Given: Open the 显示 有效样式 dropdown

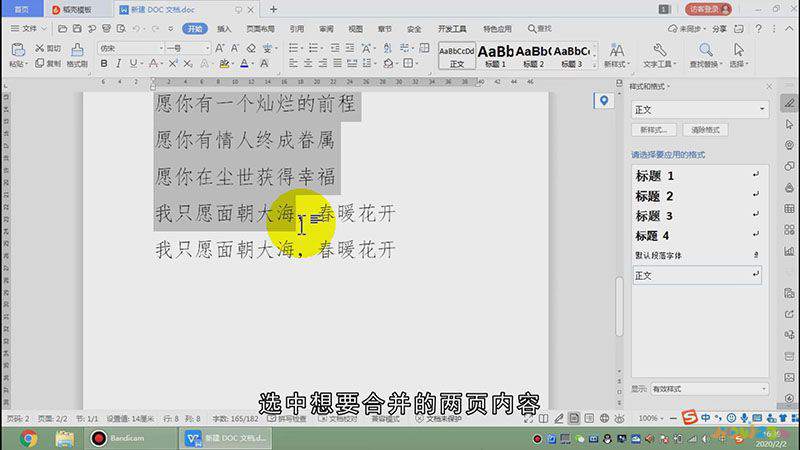Looking at the screenshot, I should (x=709, y=389).
